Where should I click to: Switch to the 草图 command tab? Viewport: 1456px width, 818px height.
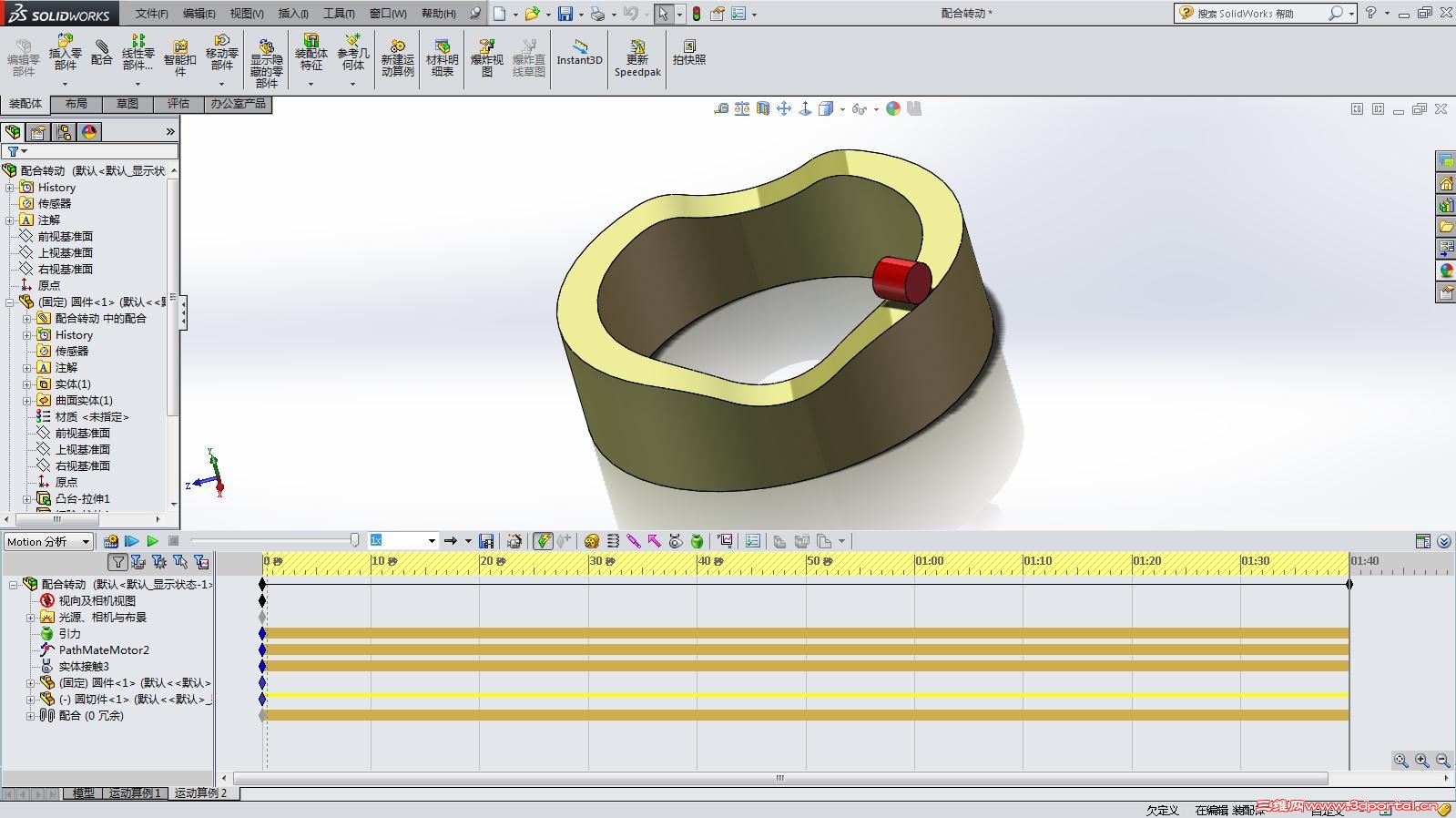click(x=127, y=104)
